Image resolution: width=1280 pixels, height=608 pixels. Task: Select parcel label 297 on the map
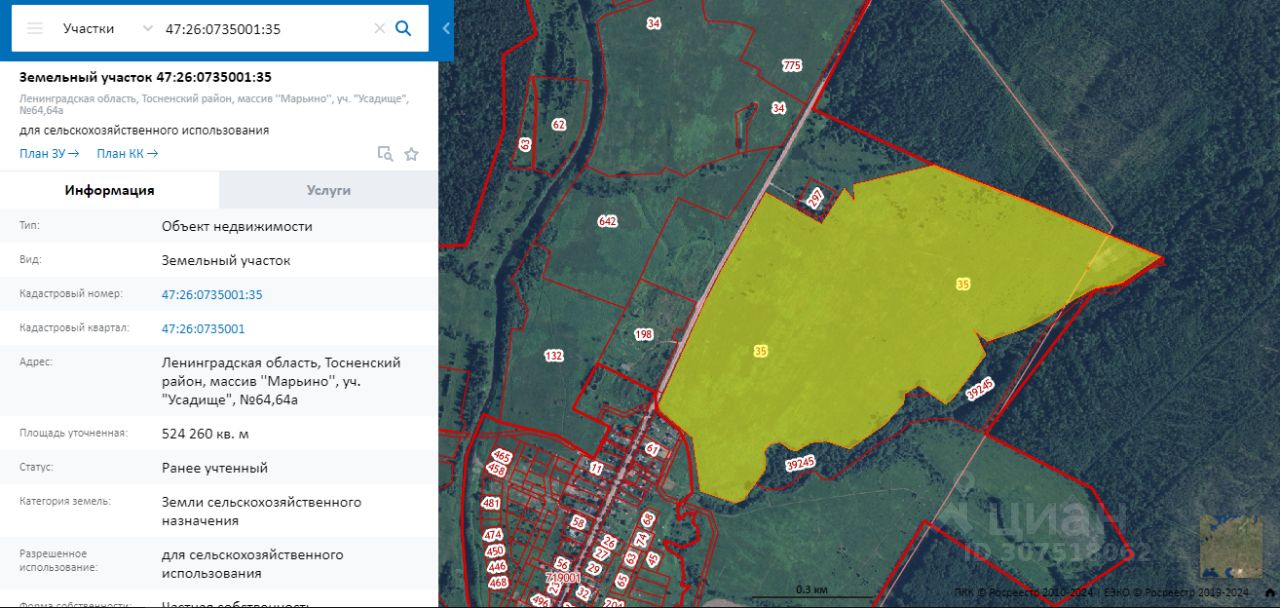point(815,197)
